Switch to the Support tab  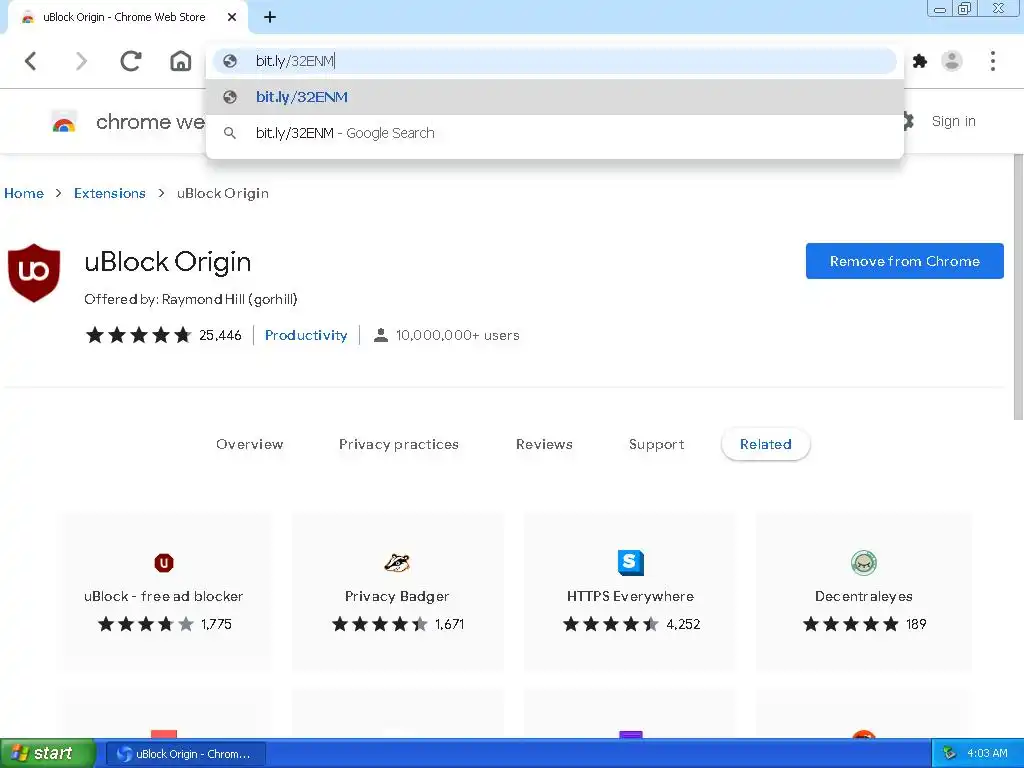point(656,445)
